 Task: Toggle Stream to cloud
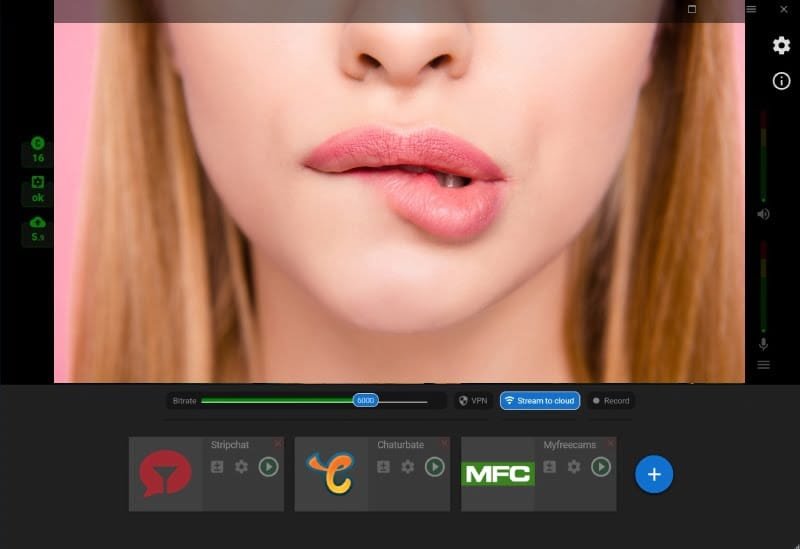[540, 401]
